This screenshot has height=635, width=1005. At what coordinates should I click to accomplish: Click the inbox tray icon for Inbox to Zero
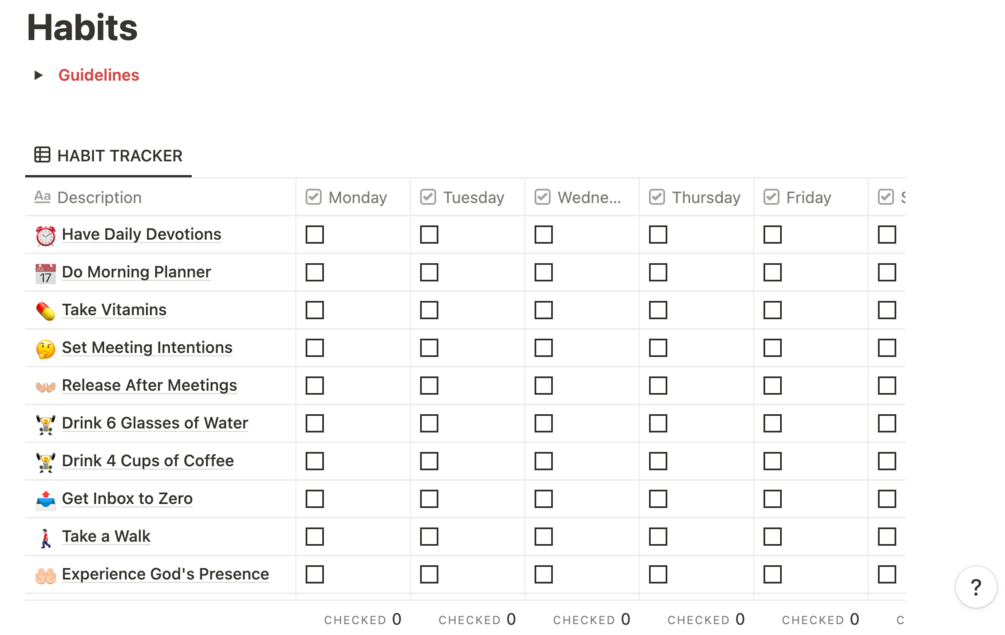(x=46, y=499)
